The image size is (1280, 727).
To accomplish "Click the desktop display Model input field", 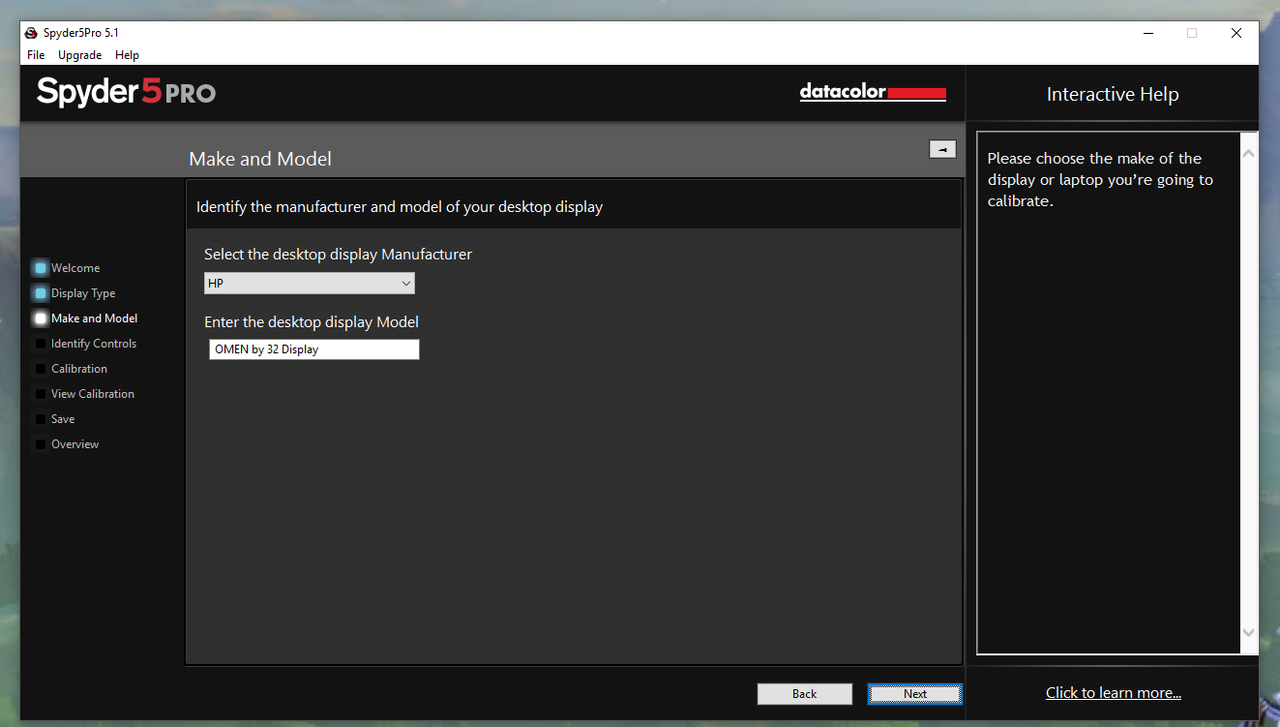I will pyautogui.click(x=314, y=349).
